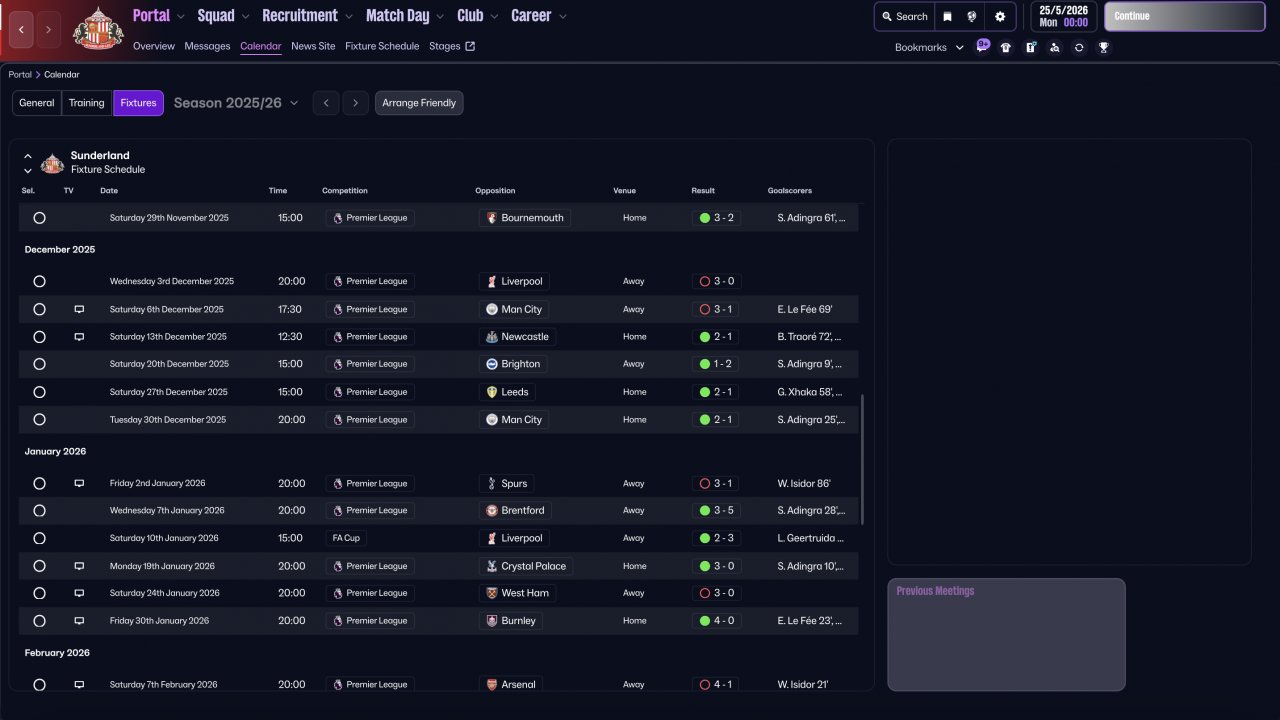Go back with the left arrow navigation button

22,30
